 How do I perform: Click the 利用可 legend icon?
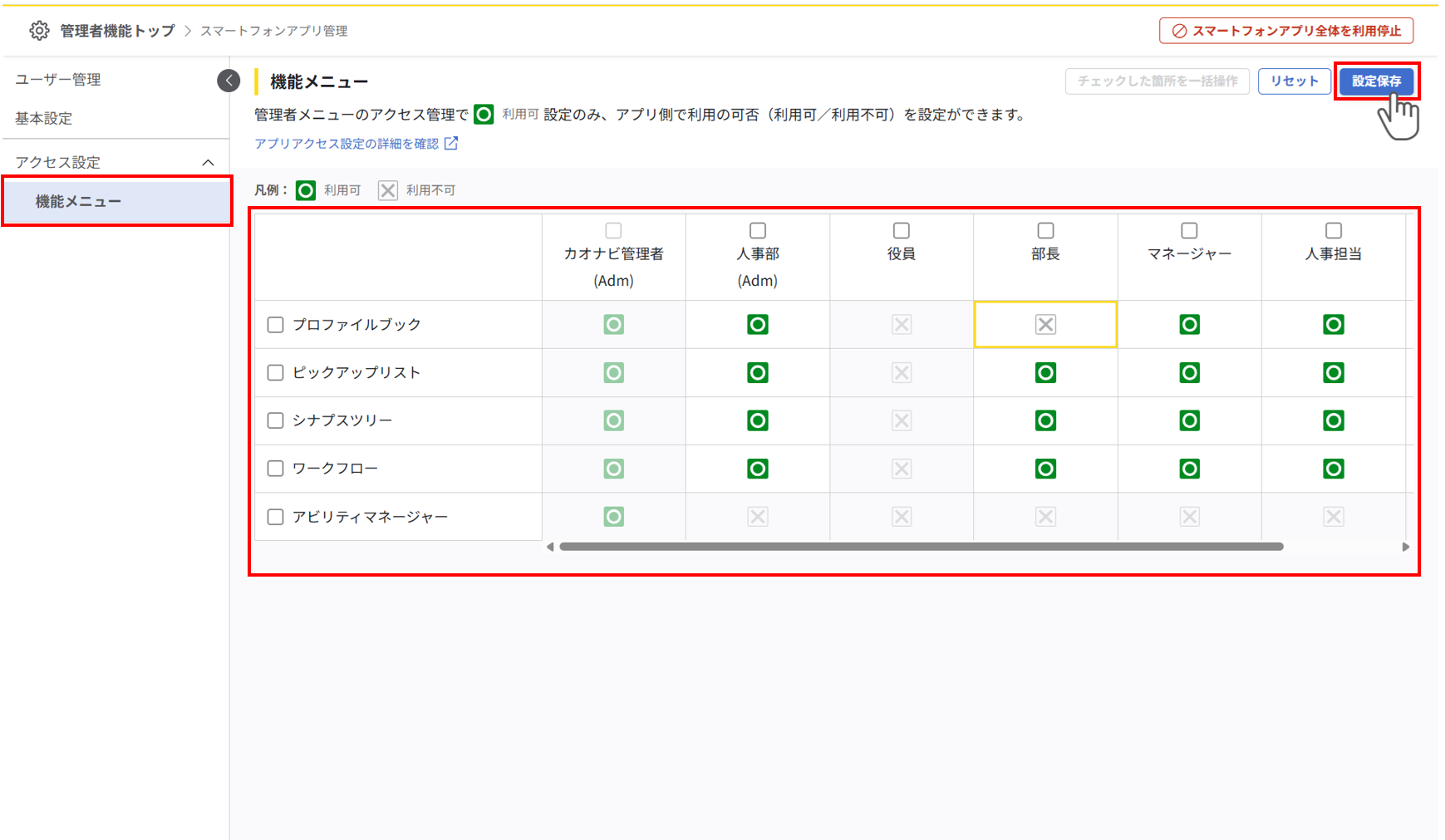305,189
